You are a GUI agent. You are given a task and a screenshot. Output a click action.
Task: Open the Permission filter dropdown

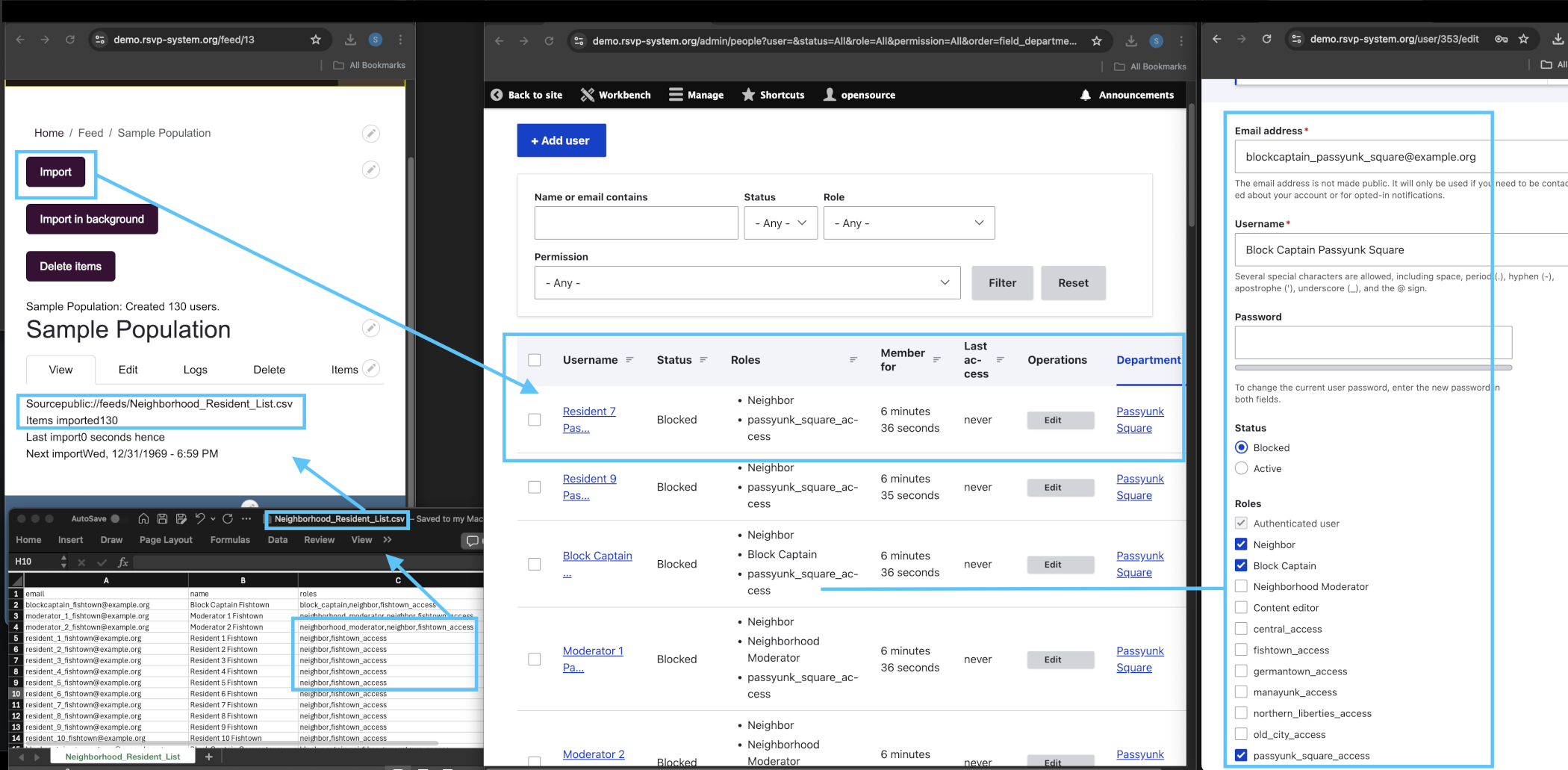(x=747, y=282)
